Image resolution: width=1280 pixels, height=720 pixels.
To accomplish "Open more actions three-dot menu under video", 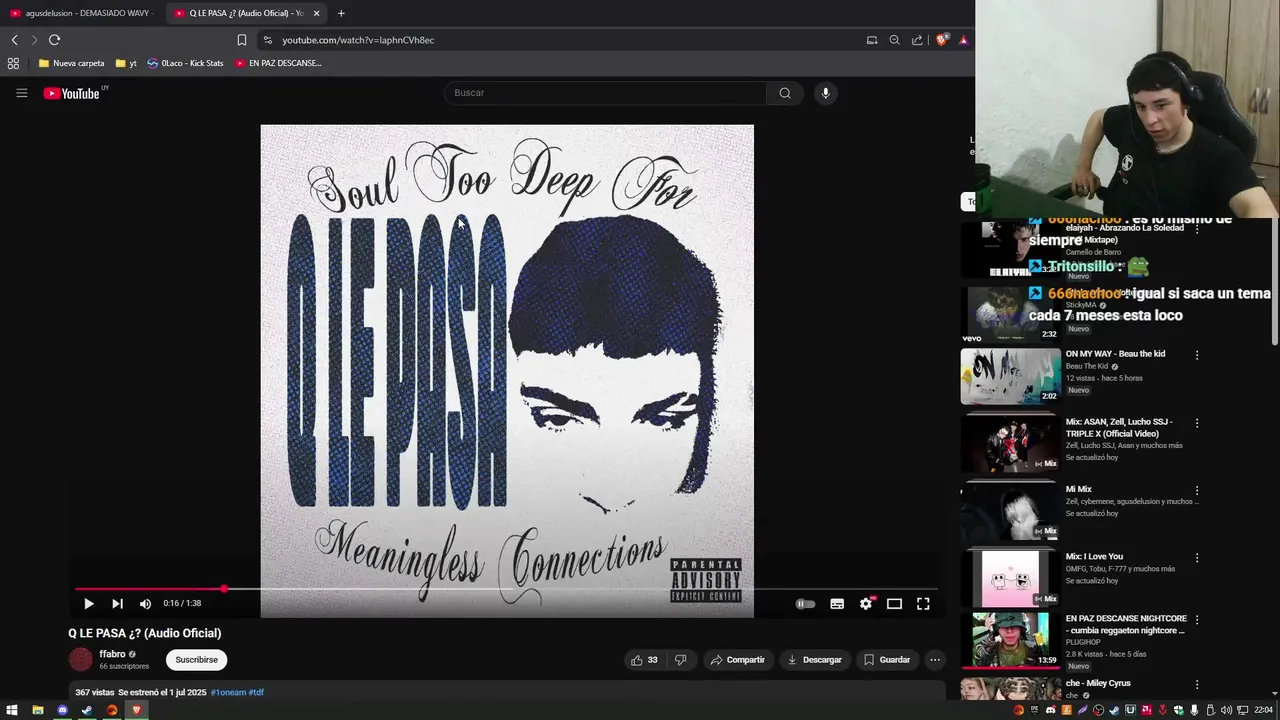I will 935,660.
